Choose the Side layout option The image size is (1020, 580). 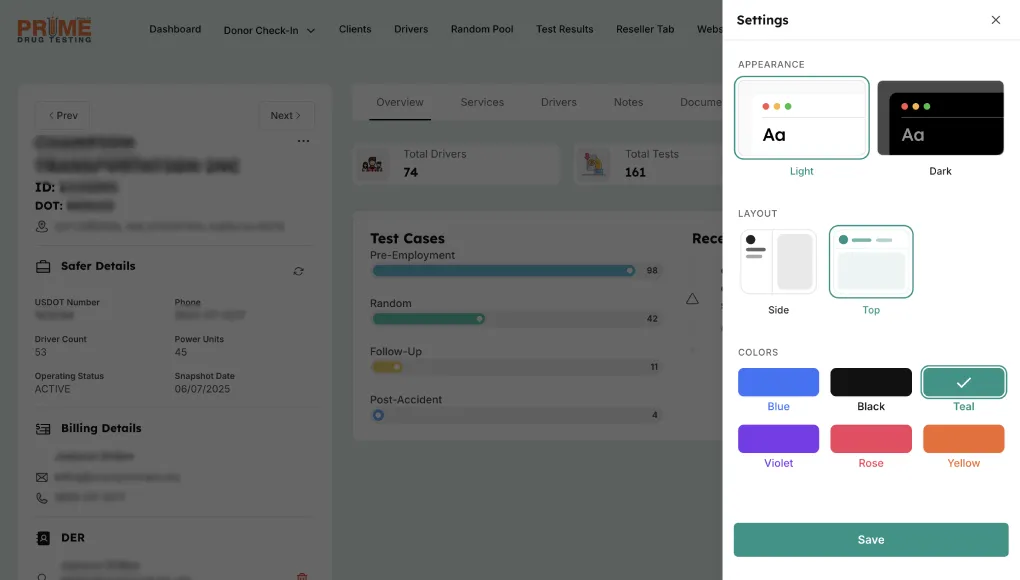tap(778, 262)
